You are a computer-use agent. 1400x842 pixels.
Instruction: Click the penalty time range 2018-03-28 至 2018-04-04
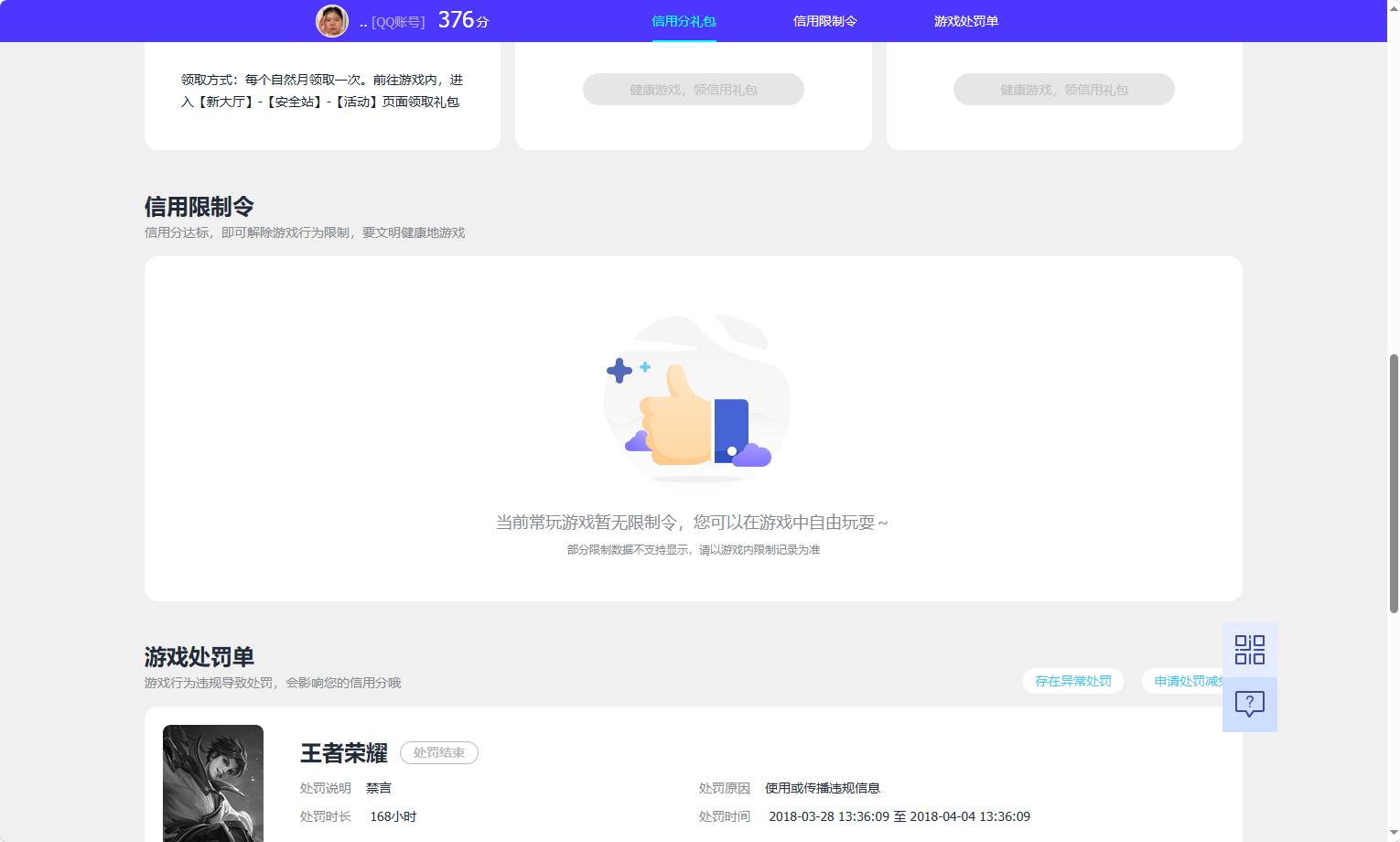click(x=899, y=816)
